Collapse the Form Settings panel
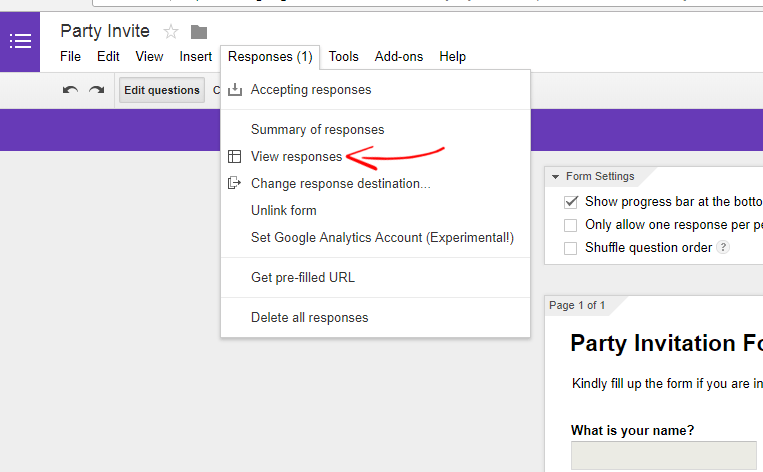 click(556, 177)
